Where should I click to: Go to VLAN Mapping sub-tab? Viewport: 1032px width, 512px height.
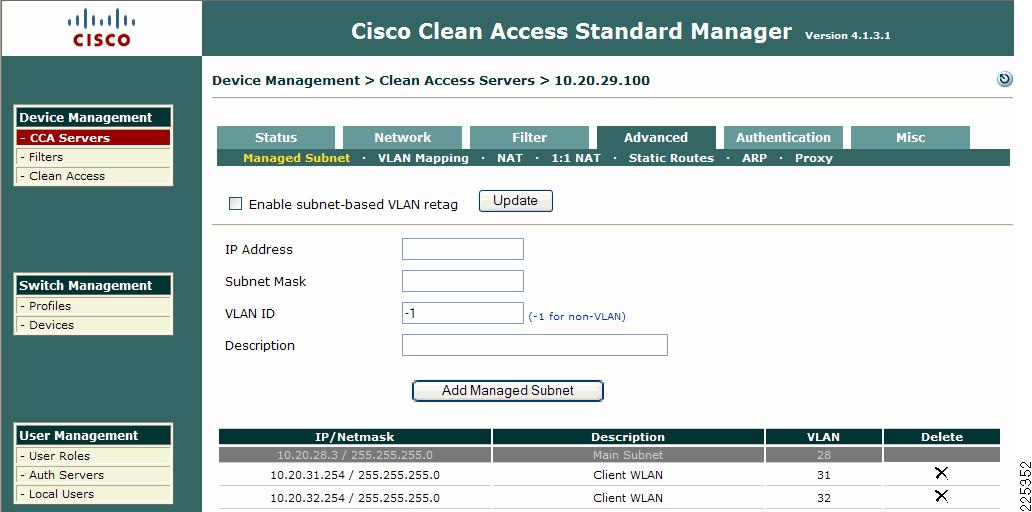[x=423, y=158]
